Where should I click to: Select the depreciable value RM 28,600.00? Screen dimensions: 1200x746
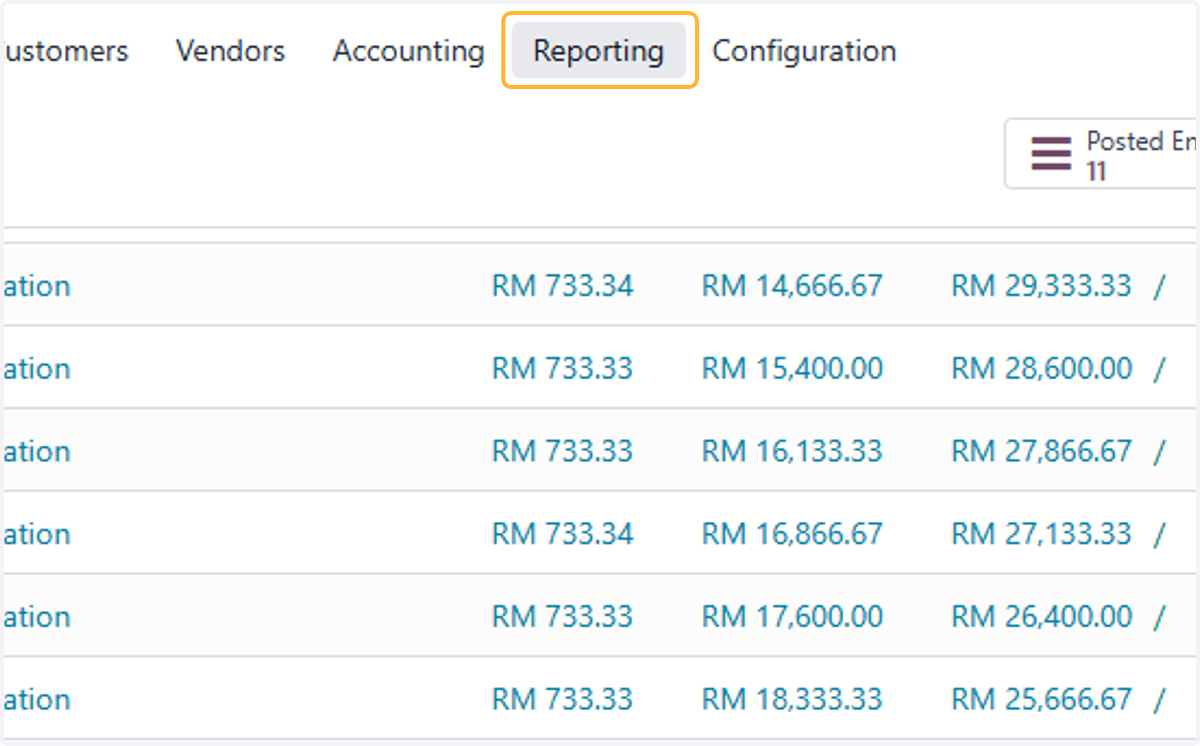(x=1041, y=369)
